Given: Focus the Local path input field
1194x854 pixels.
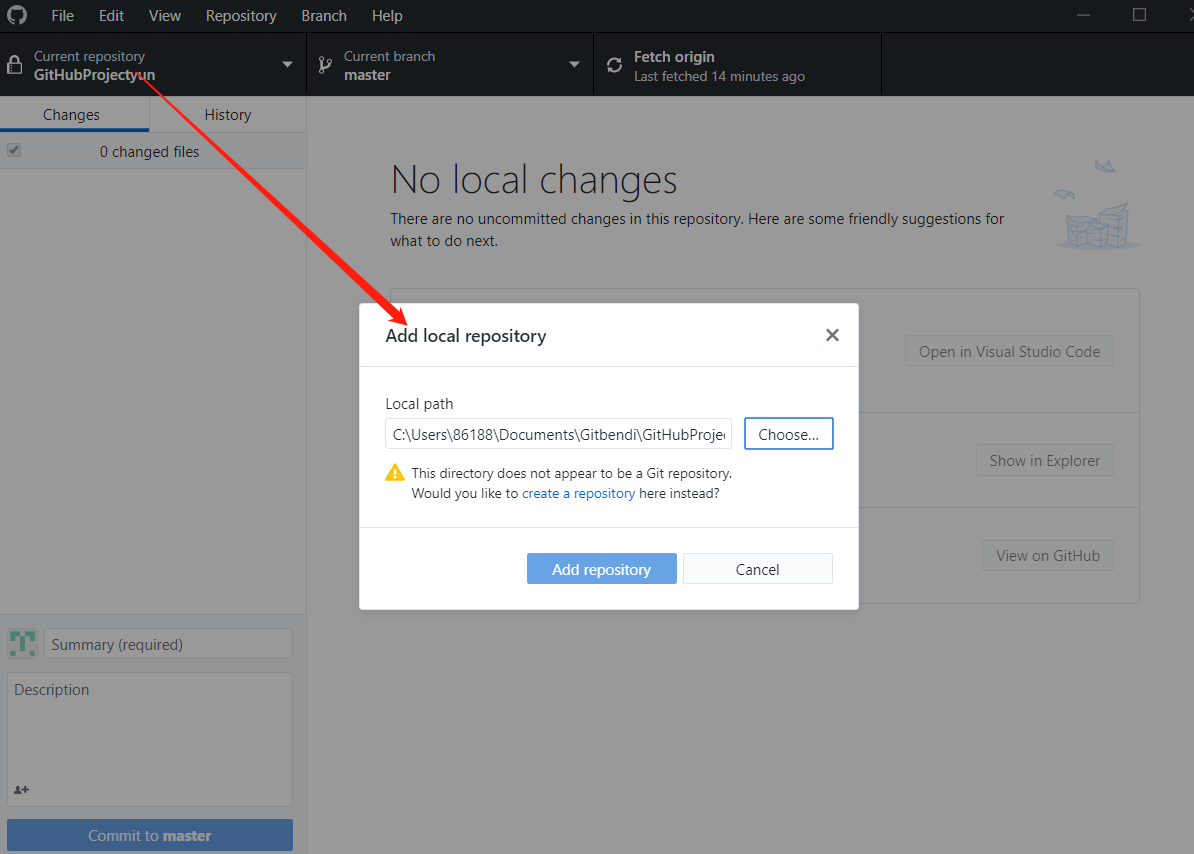Looking at the screenshot, I should click(558, 434).
